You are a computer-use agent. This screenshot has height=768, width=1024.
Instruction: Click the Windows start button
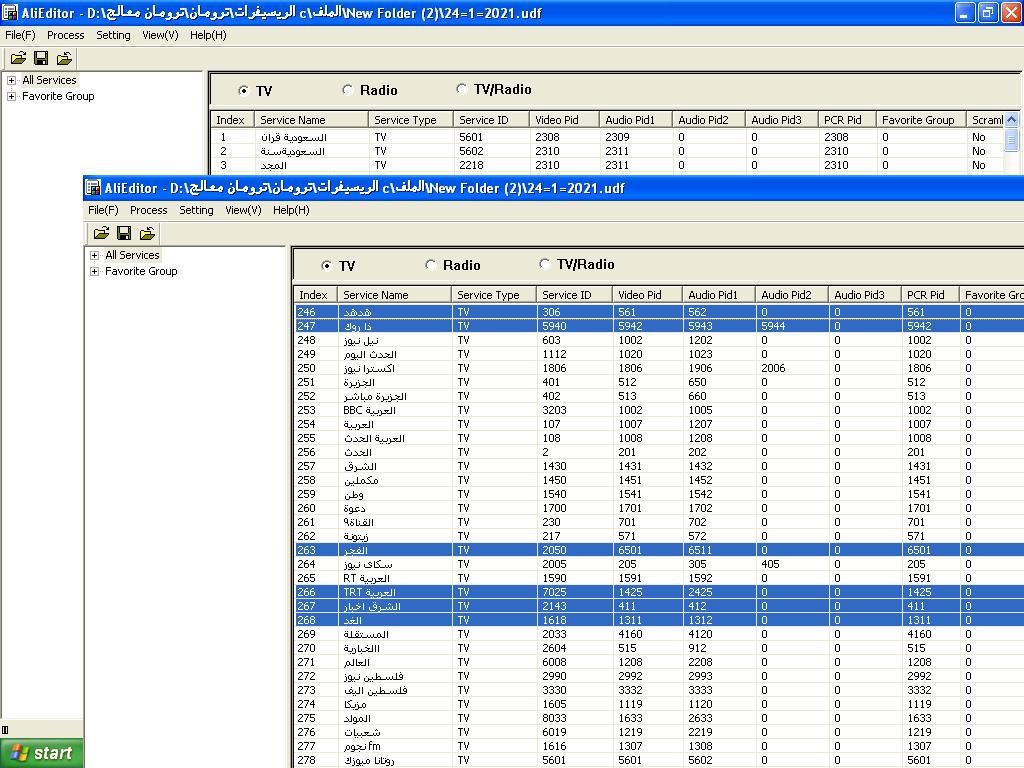pyautogui.click(x=42, y=753)
